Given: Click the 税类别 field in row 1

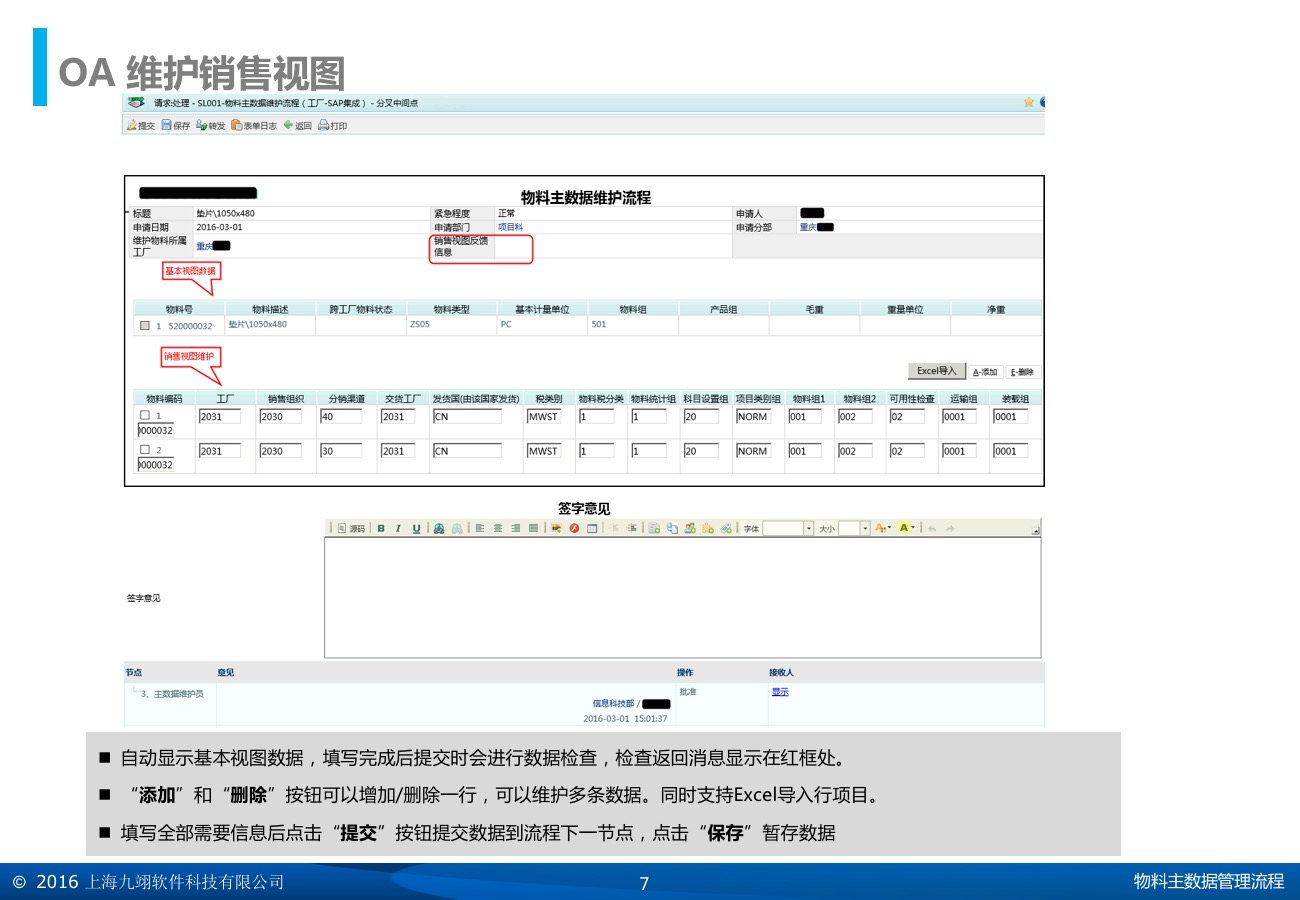Looking at the screenshot, I should point(543,416).
